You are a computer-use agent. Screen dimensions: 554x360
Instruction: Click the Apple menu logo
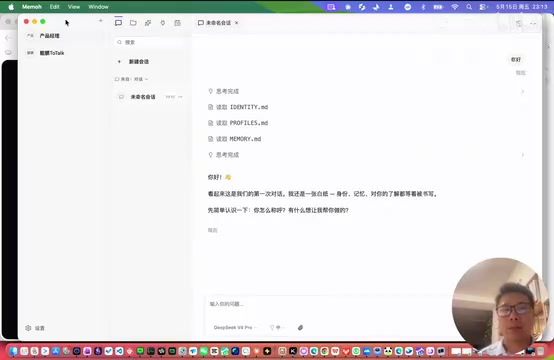[x=11, y=7]
